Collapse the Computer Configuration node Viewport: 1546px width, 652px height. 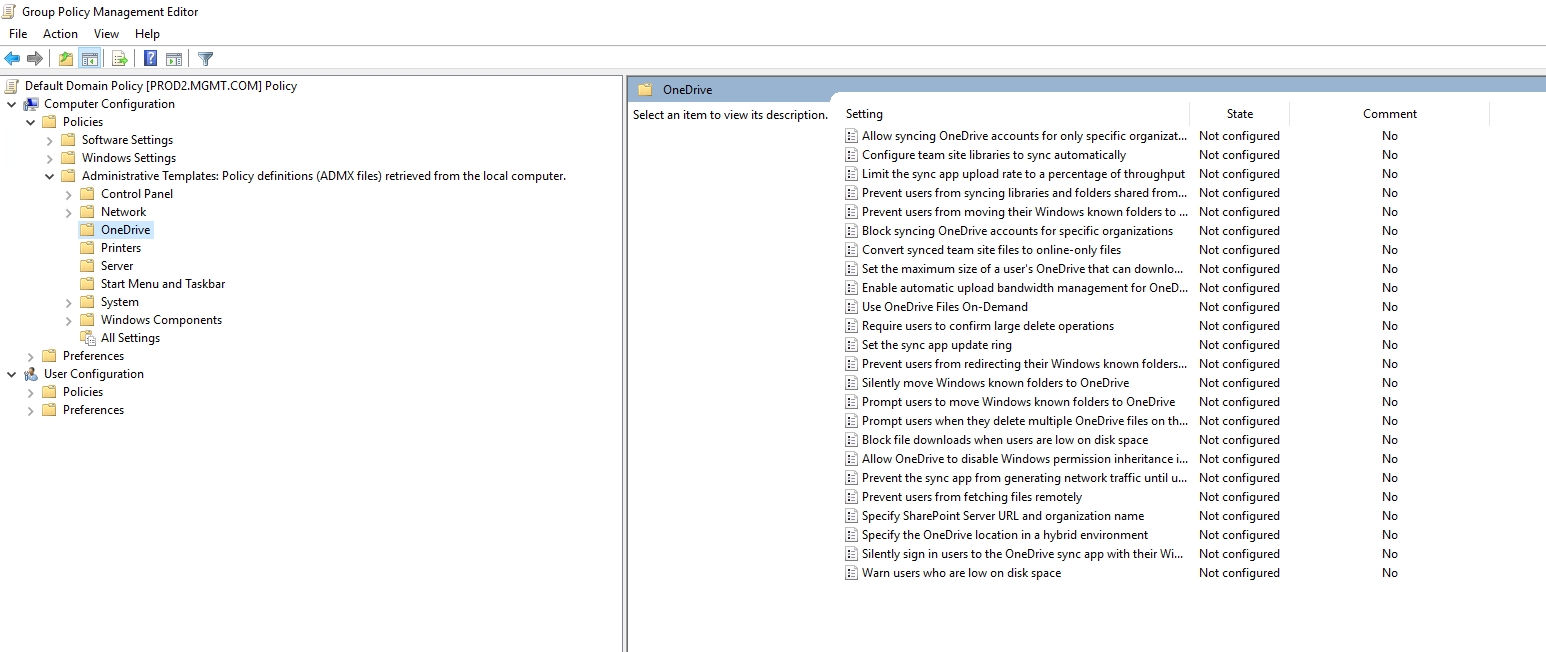11,103
